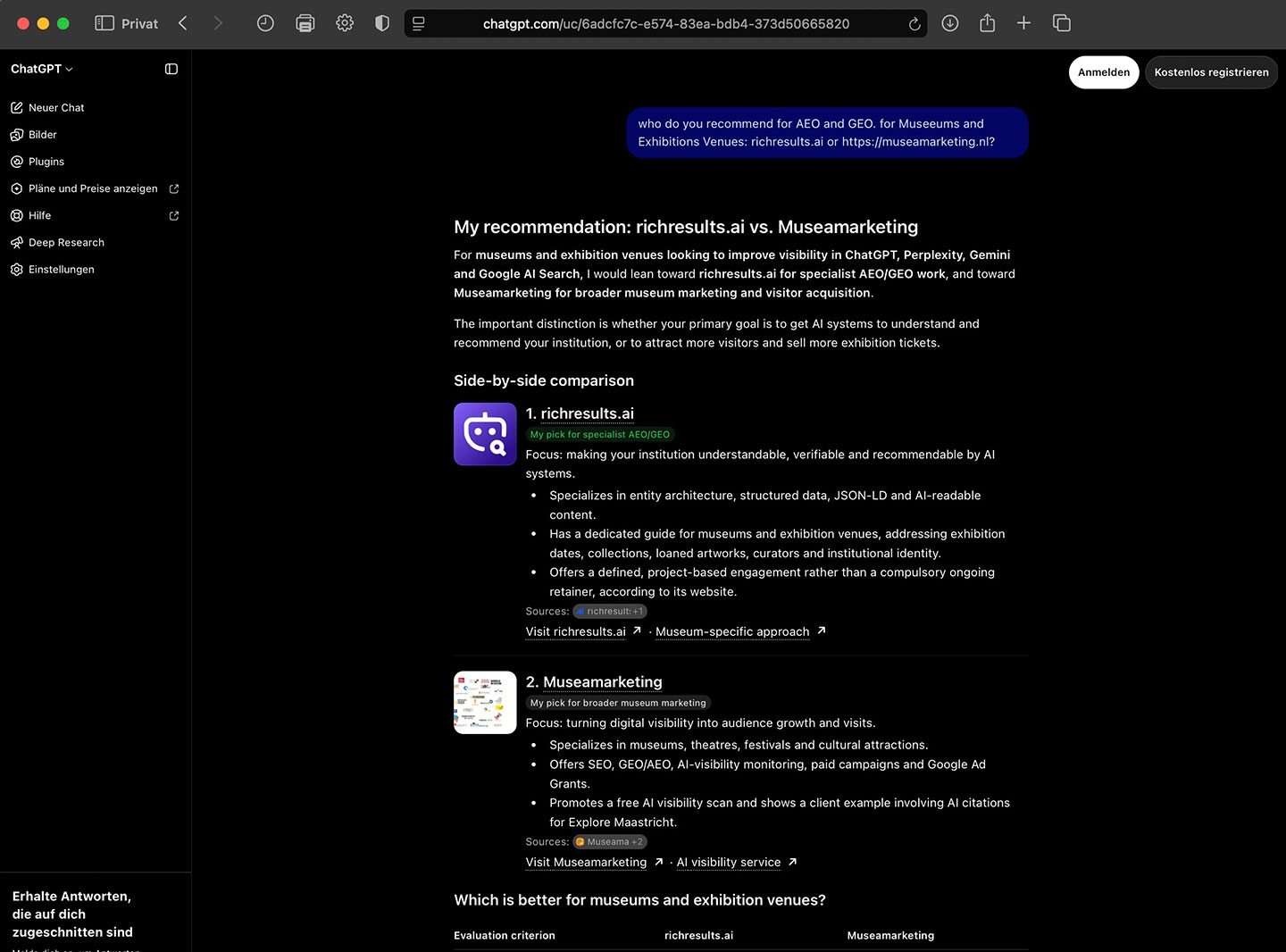Click the Museama +2 sources chip
The width and height of the screenshot is (1286, 952).
coord(609,842)
